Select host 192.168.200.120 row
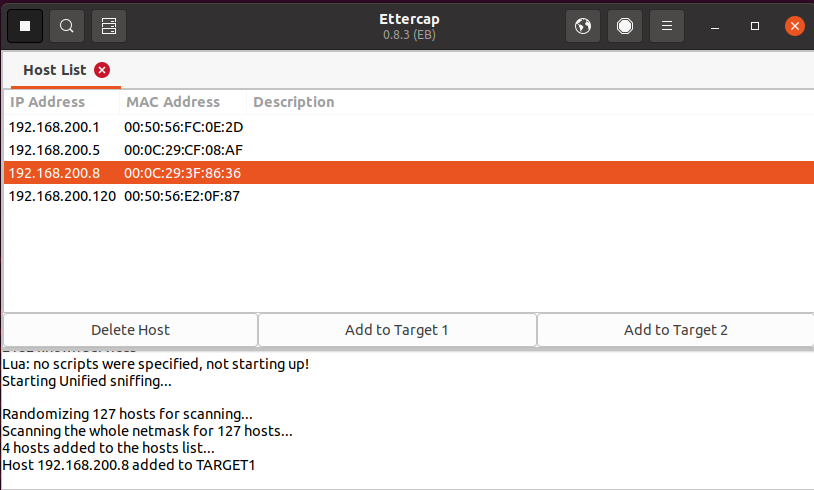 tap(60, 196)
